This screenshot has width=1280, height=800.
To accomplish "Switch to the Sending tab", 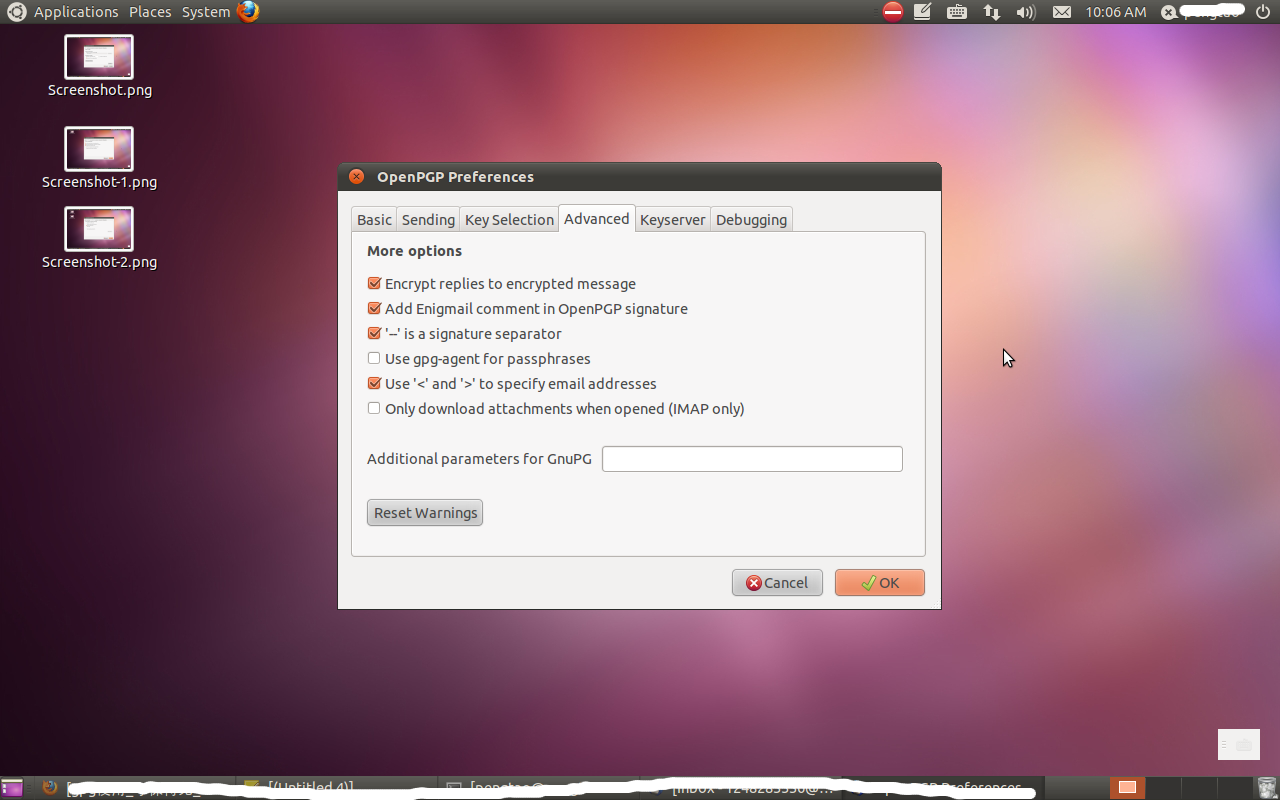I will 428,220.
